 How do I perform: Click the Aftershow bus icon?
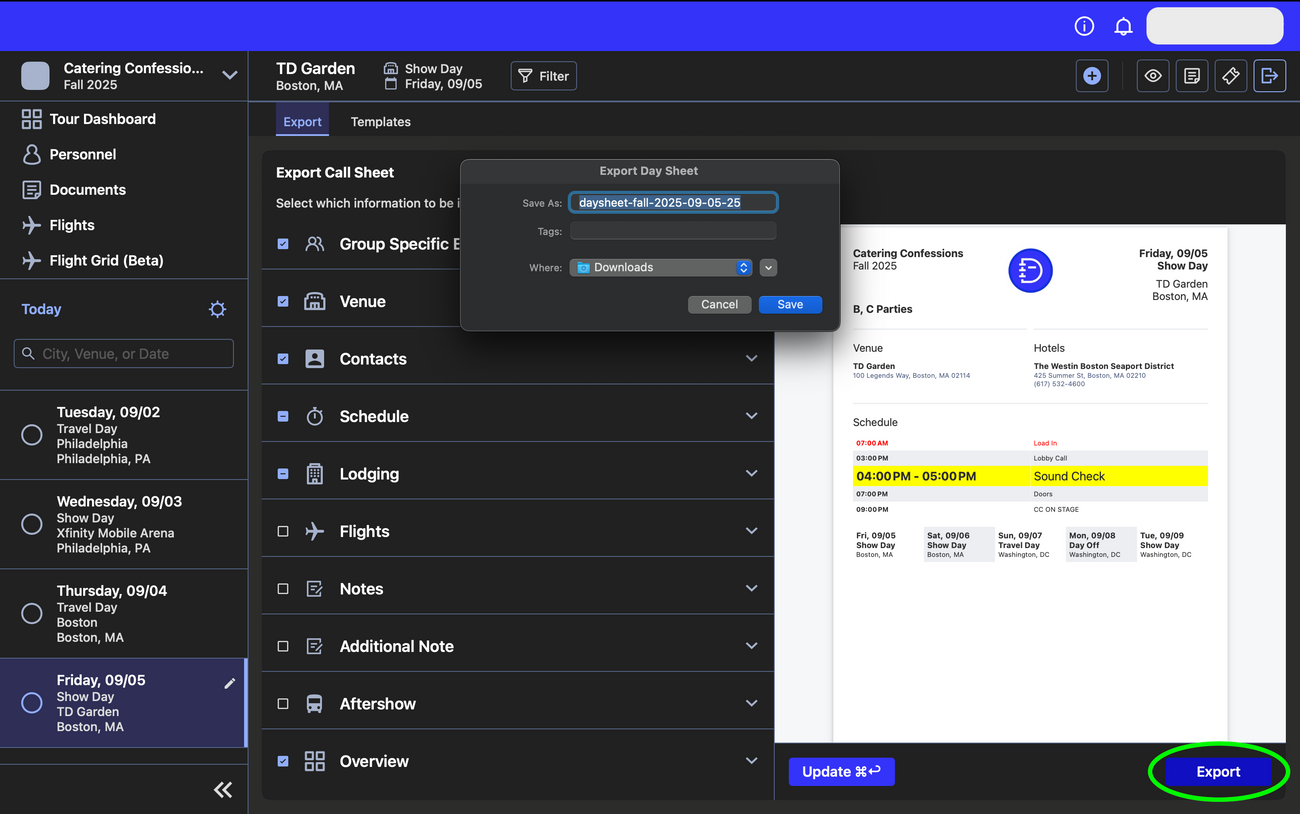[x=315, y=704]
